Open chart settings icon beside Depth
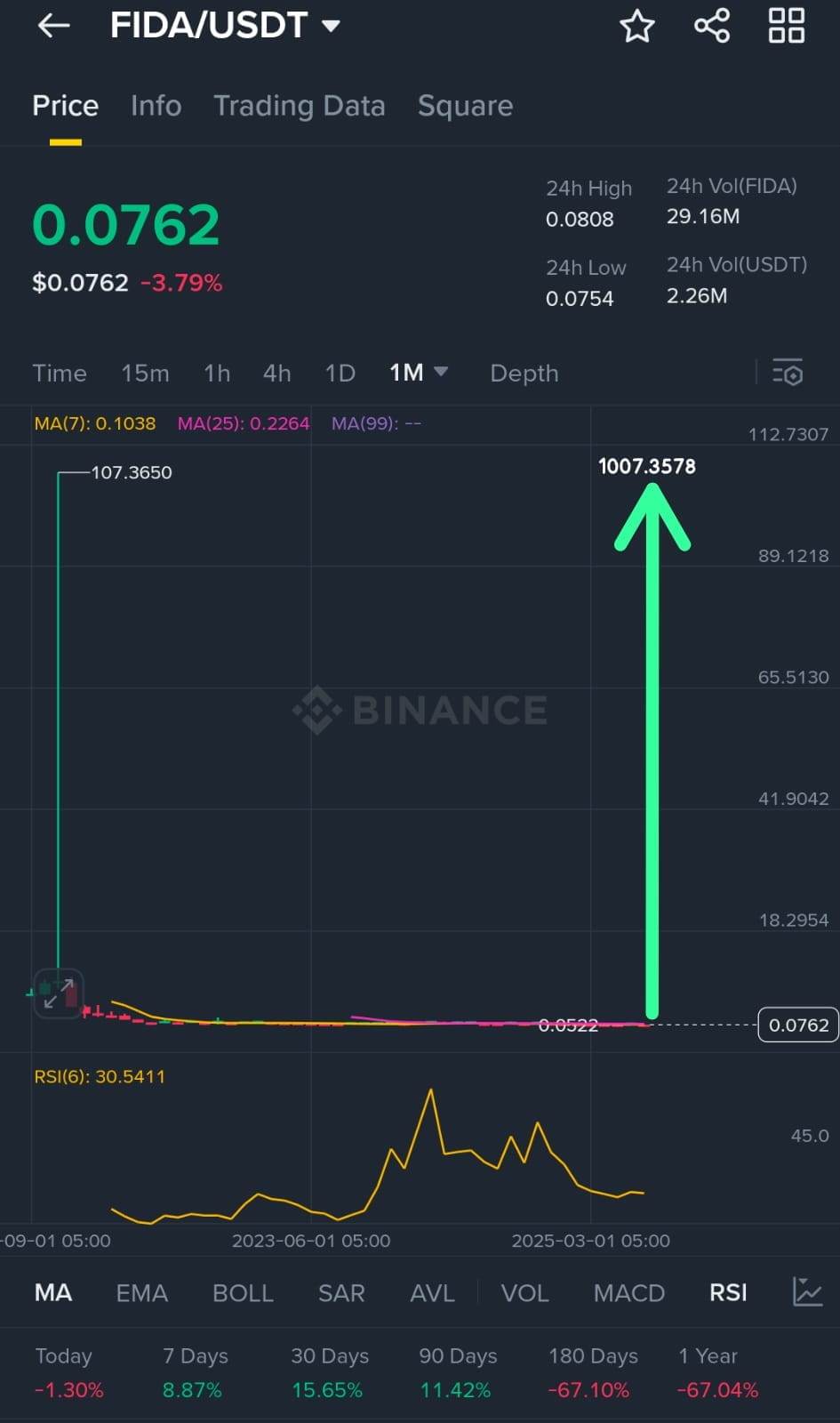The image size is (840, 1423). tap(788, 373)
